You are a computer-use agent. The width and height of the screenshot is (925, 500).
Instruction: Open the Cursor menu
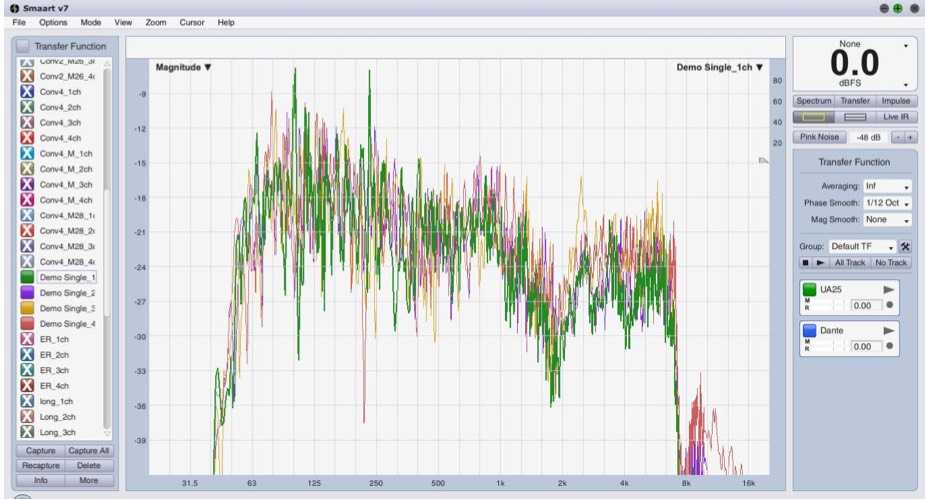coord(192,22)
